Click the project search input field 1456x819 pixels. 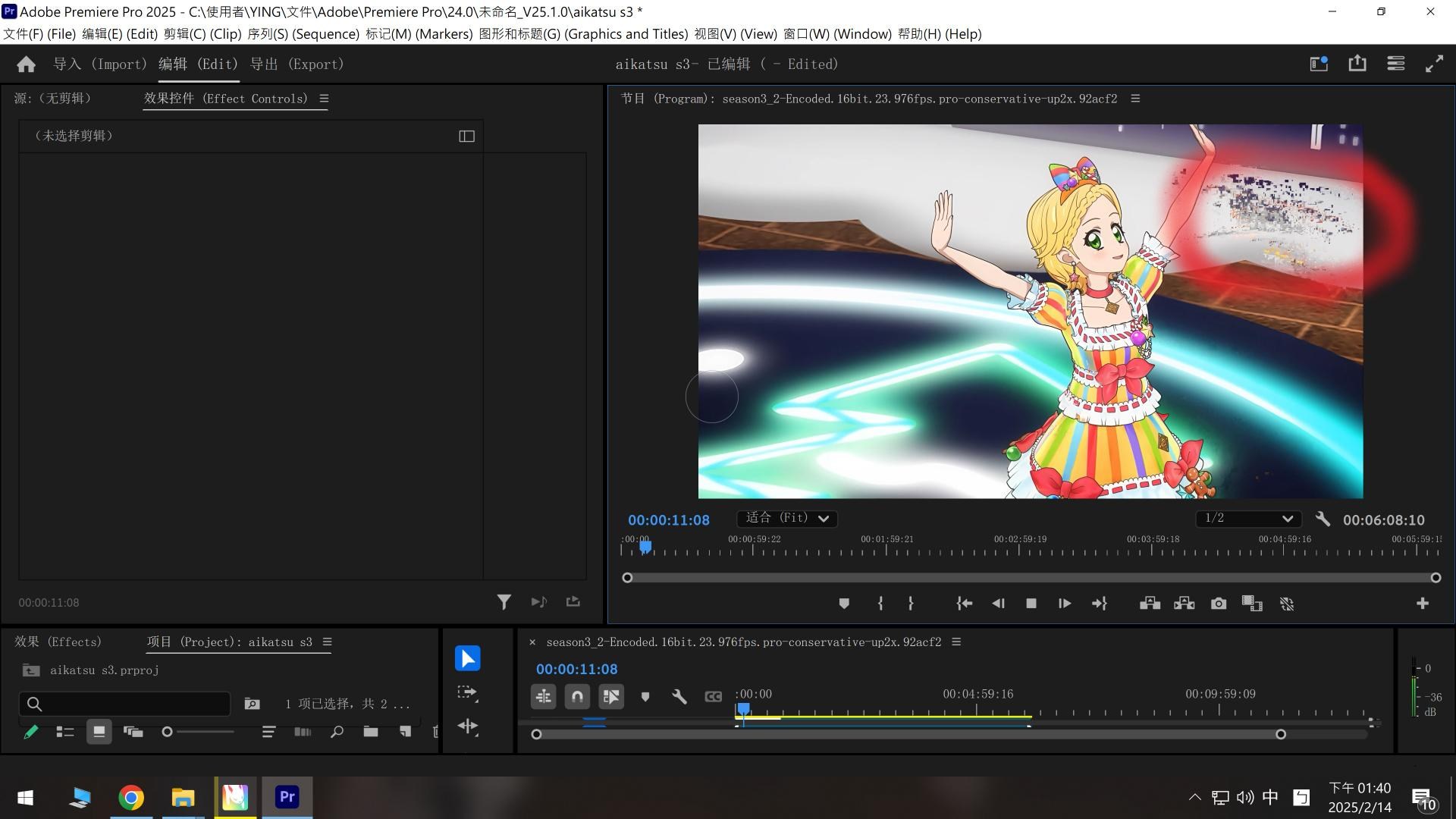click(x=124, y=704)
